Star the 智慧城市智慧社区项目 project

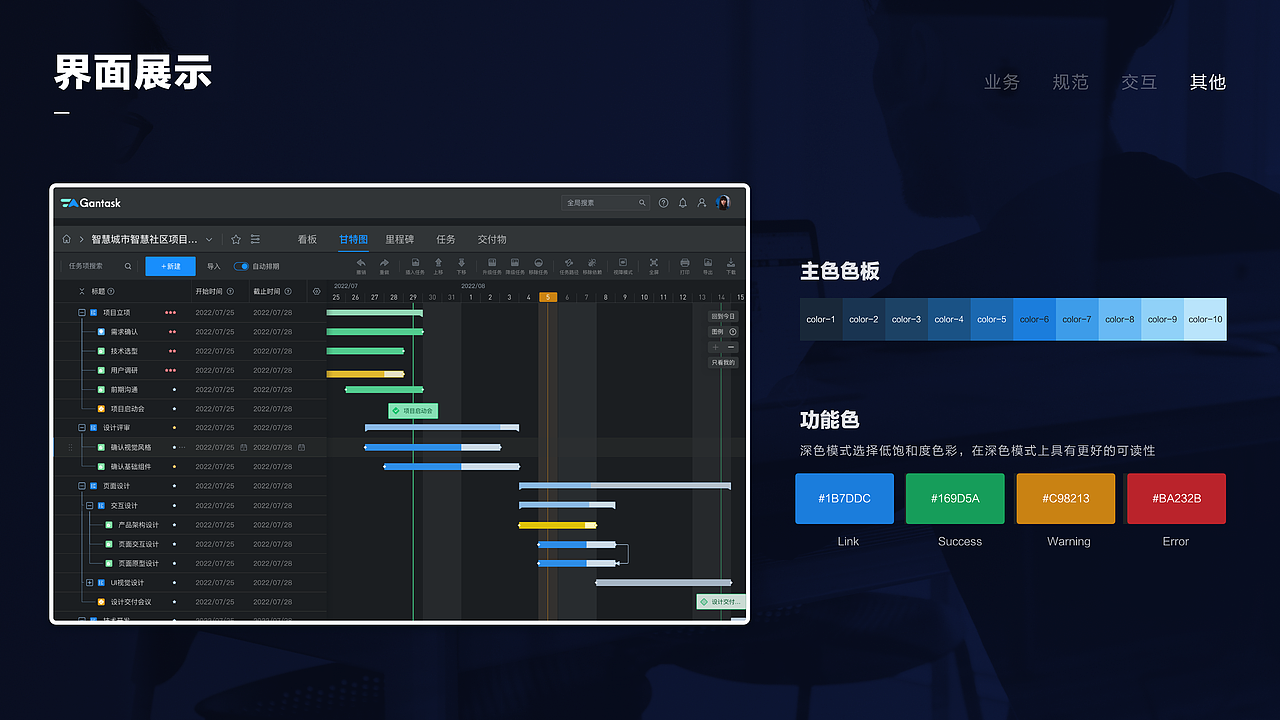tap(236, 240)
